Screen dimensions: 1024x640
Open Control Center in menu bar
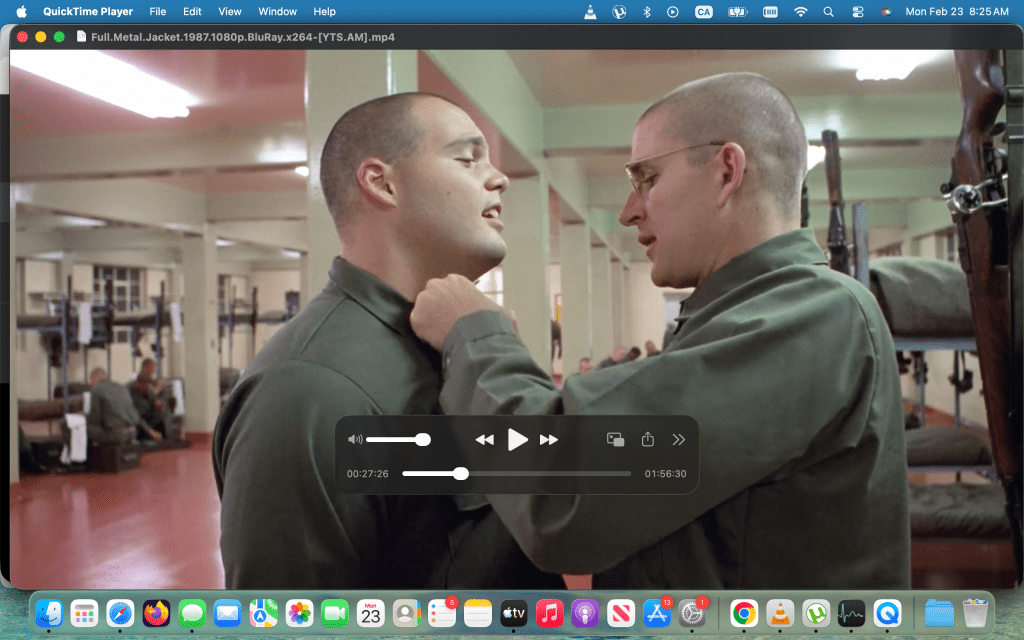(x=857, y=12)
